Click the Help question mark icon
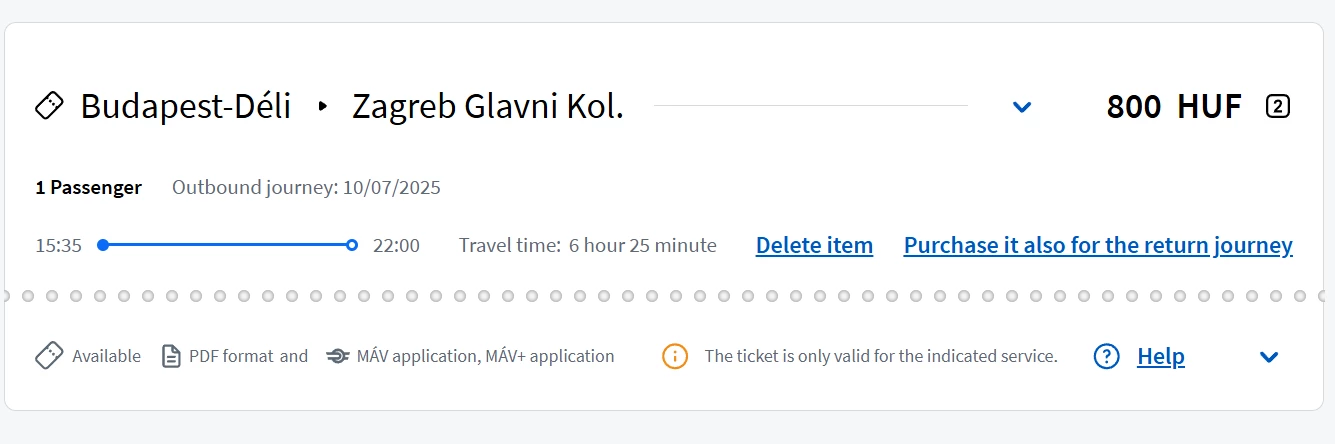 pyautogui.click(x=1106, y=356)
